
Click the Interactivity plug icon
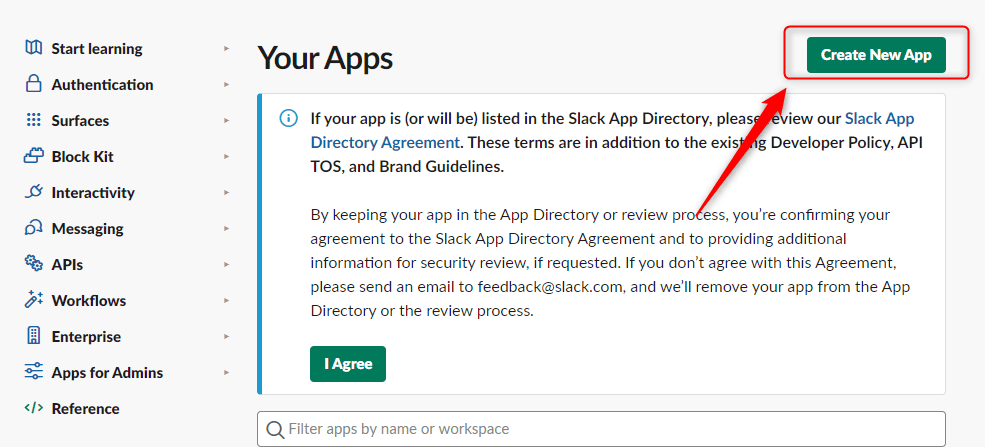33,191
